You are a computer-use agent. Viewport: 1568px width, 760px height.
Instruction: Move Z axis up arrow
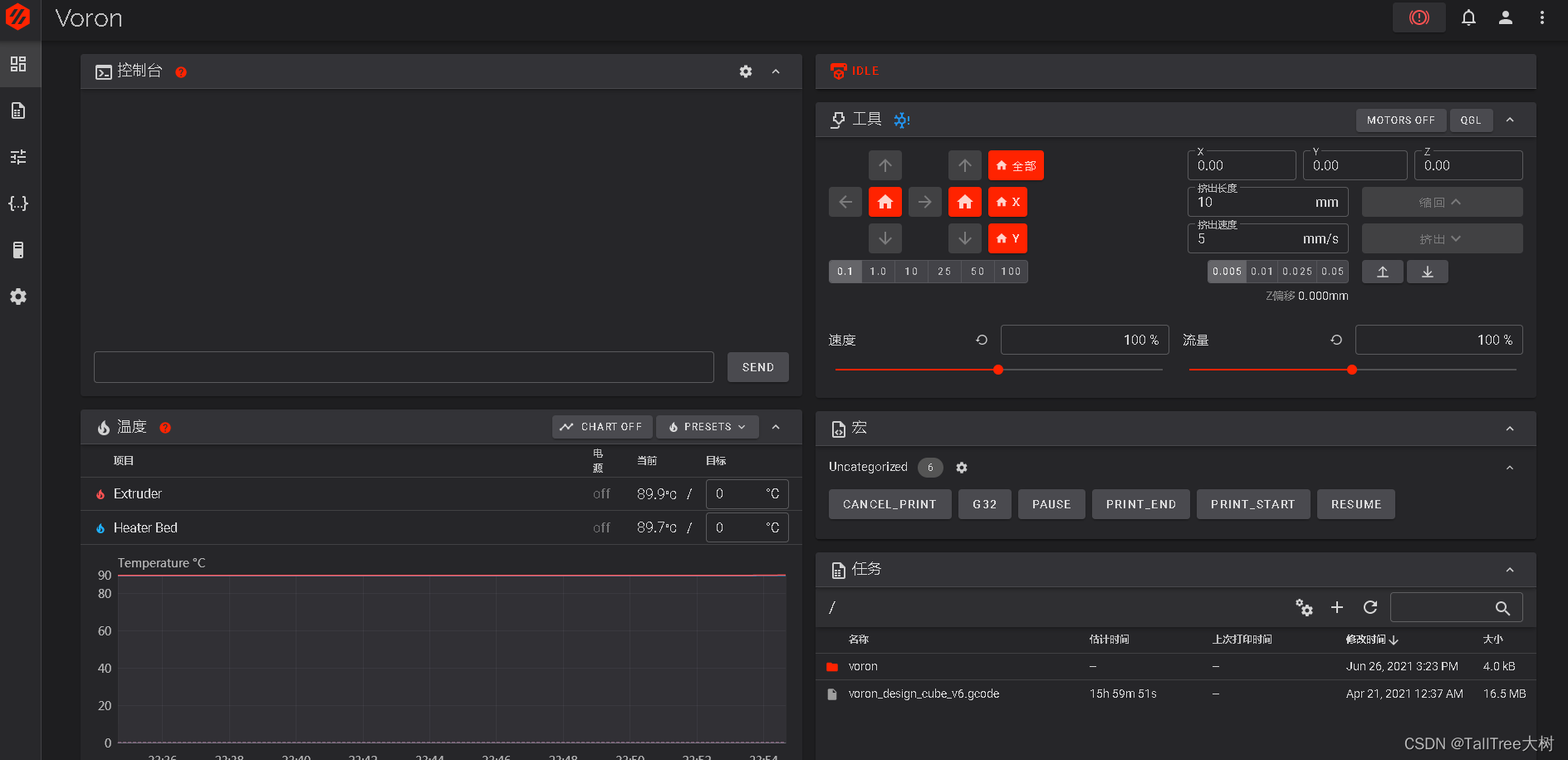(965, 165)
